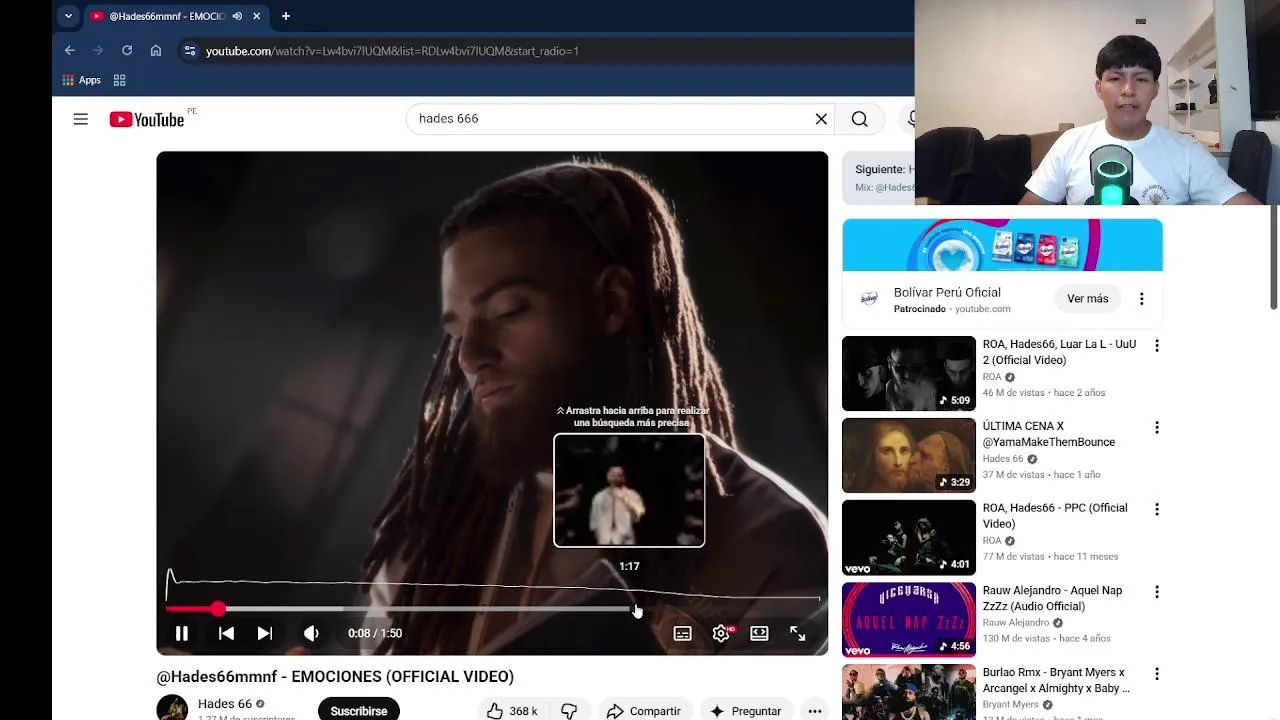The height and width of the screenshot is (720, 1280).
Task: Open ROA channel under PPC video
Action: [992, 541]
